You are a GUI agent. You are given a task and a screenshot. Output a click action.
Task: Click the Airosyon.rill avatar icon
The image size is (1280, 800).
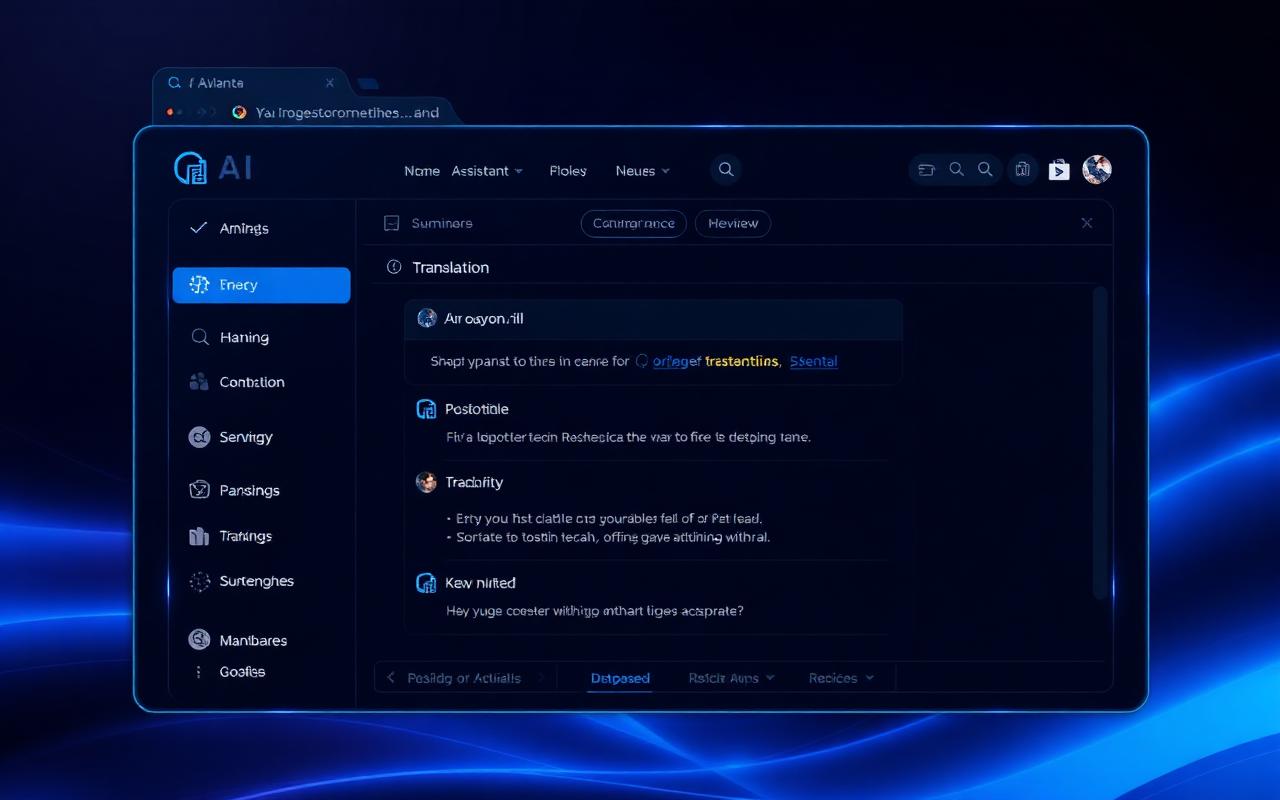427,318
